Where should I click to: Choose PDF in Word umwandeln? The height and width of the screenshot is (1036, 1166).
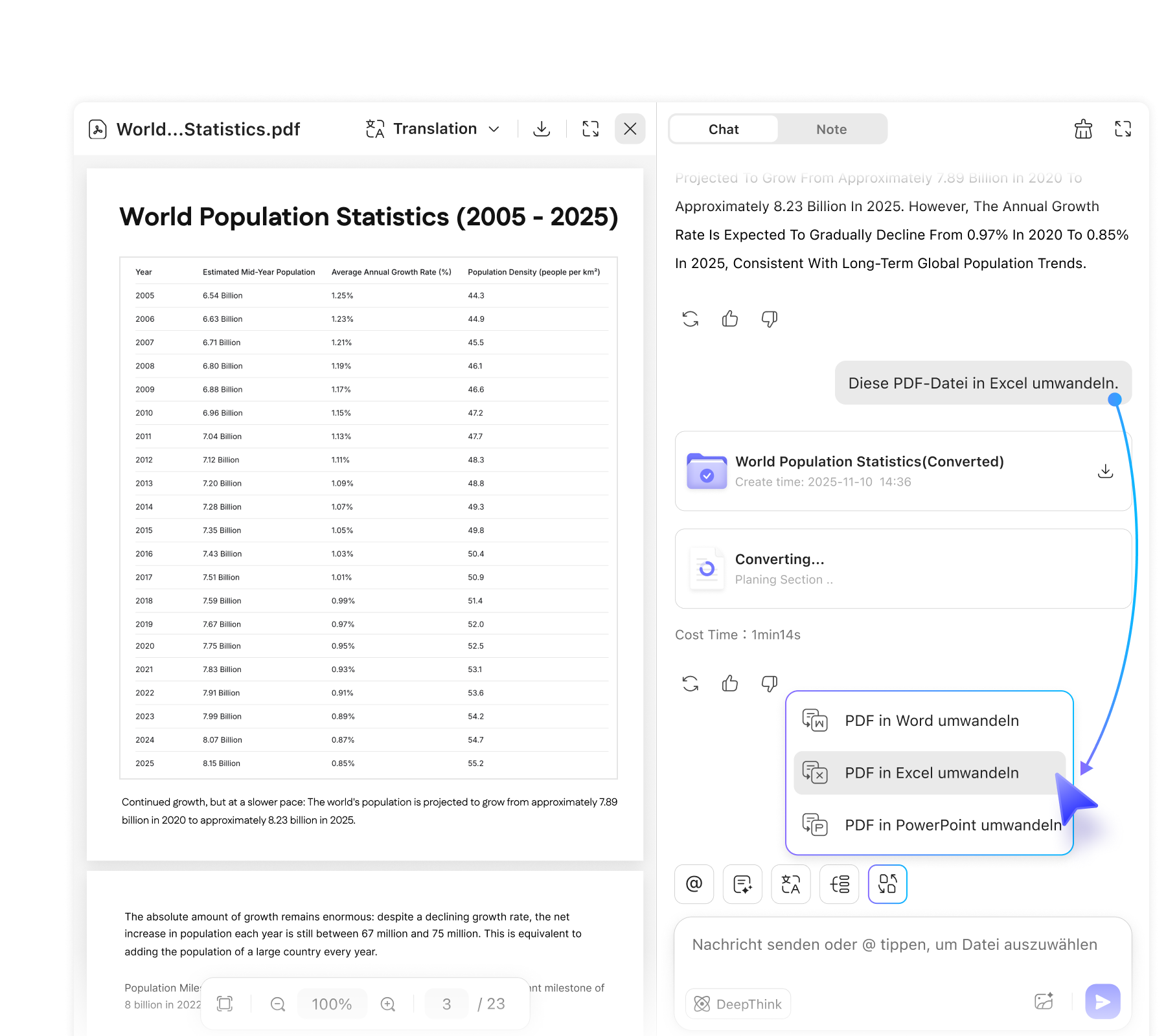point(932,720)
